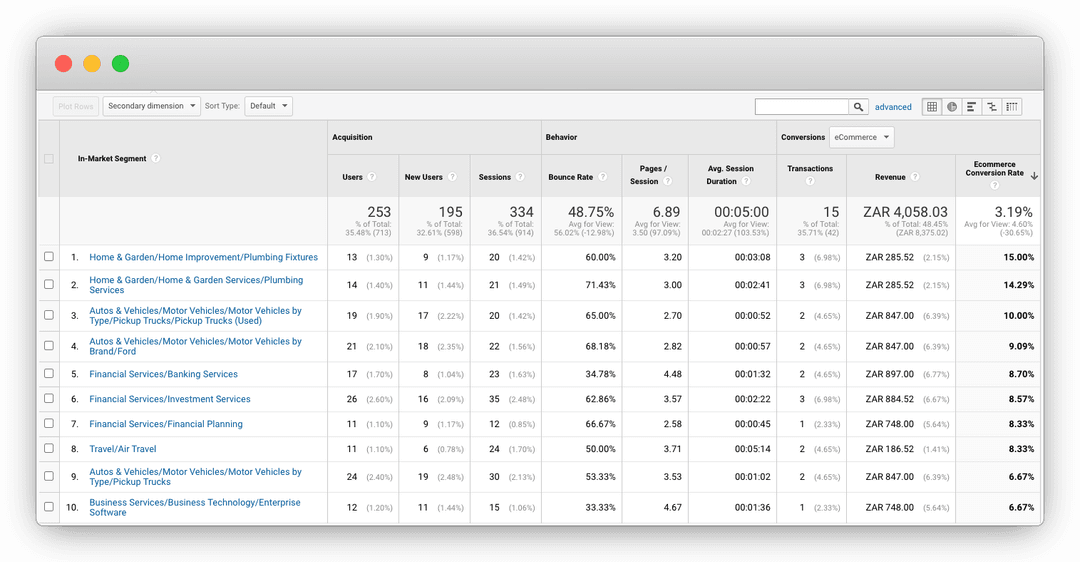The image size is (1080, 562).
Task: Click the table search input field
Action: (x=802, y=107)
